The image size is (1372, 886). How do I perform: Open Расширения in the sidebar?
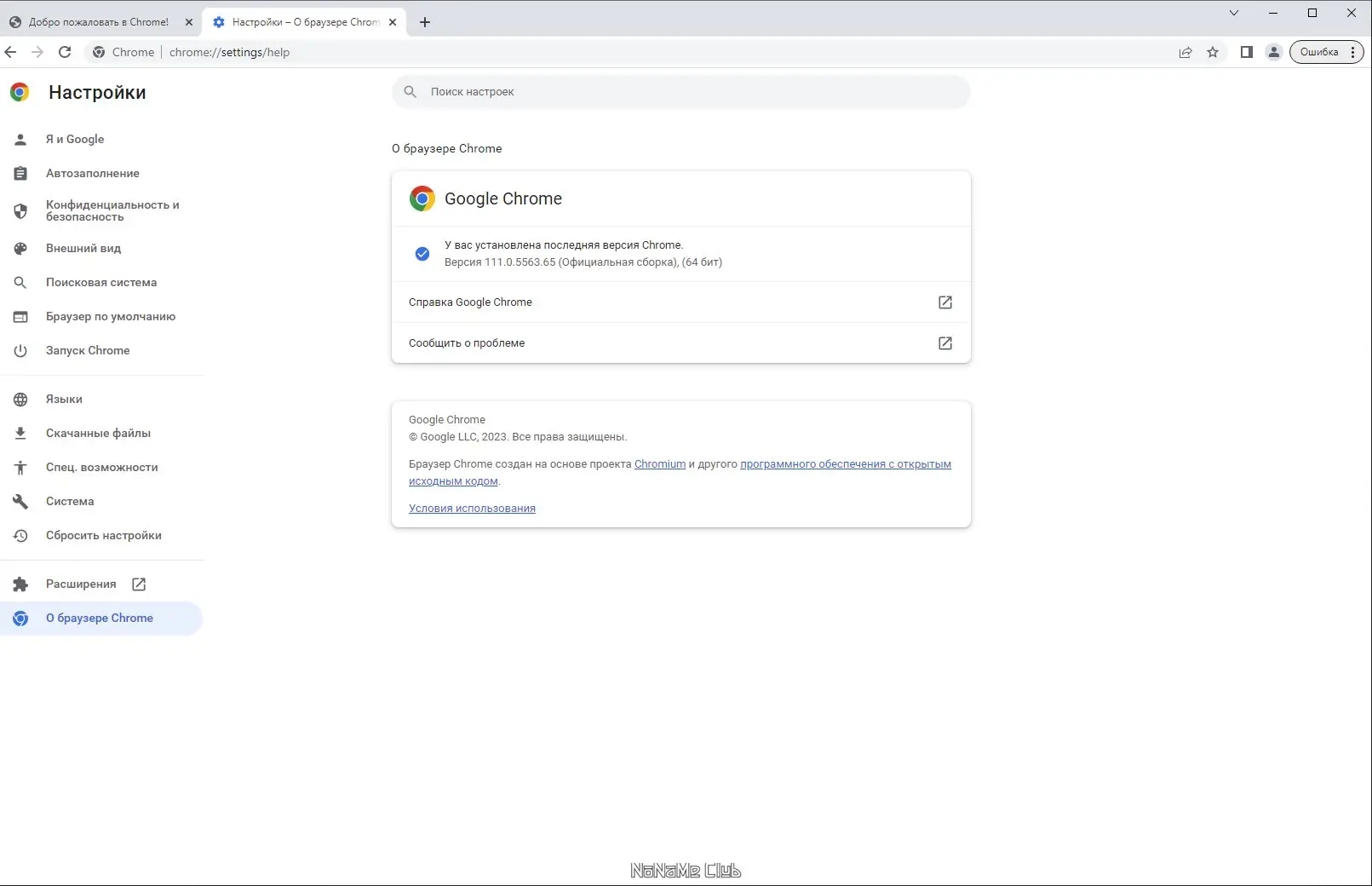point(81,584)
